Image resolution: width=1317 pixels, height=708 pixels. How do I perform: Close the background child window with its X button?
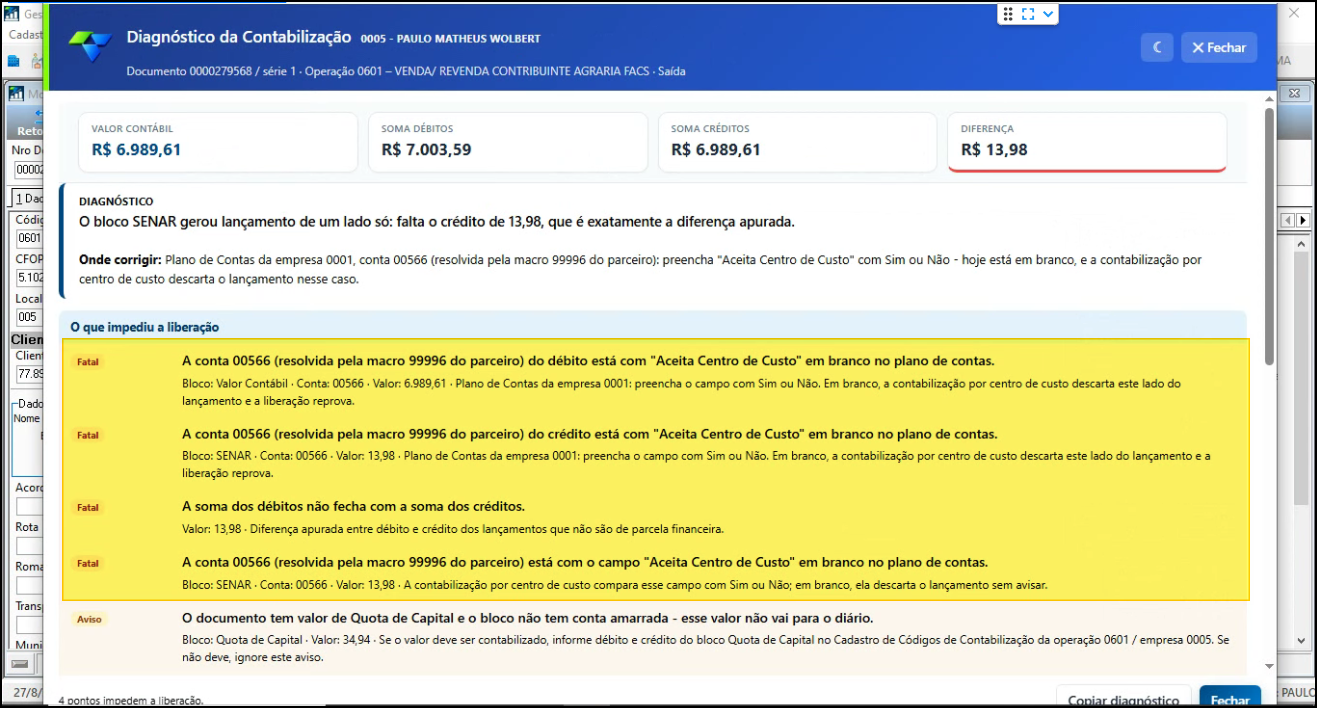tap(1293, 93)
